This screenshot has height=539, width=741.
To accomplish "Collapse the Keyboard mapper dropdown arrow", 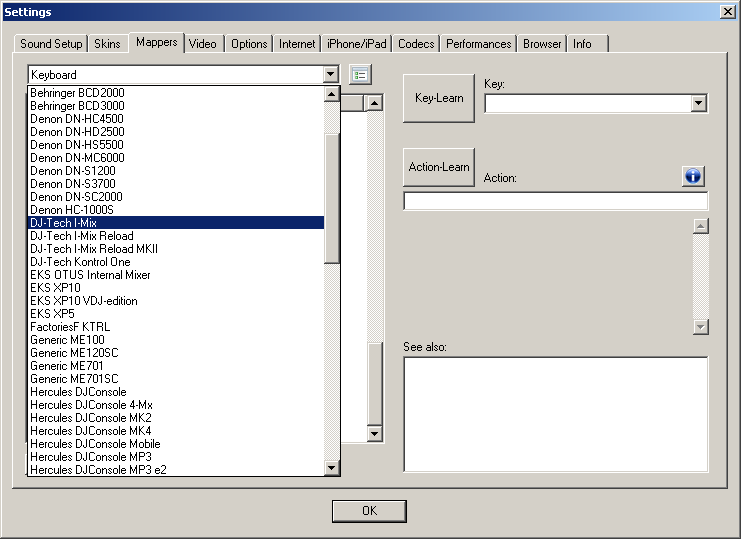I will 331,75.
